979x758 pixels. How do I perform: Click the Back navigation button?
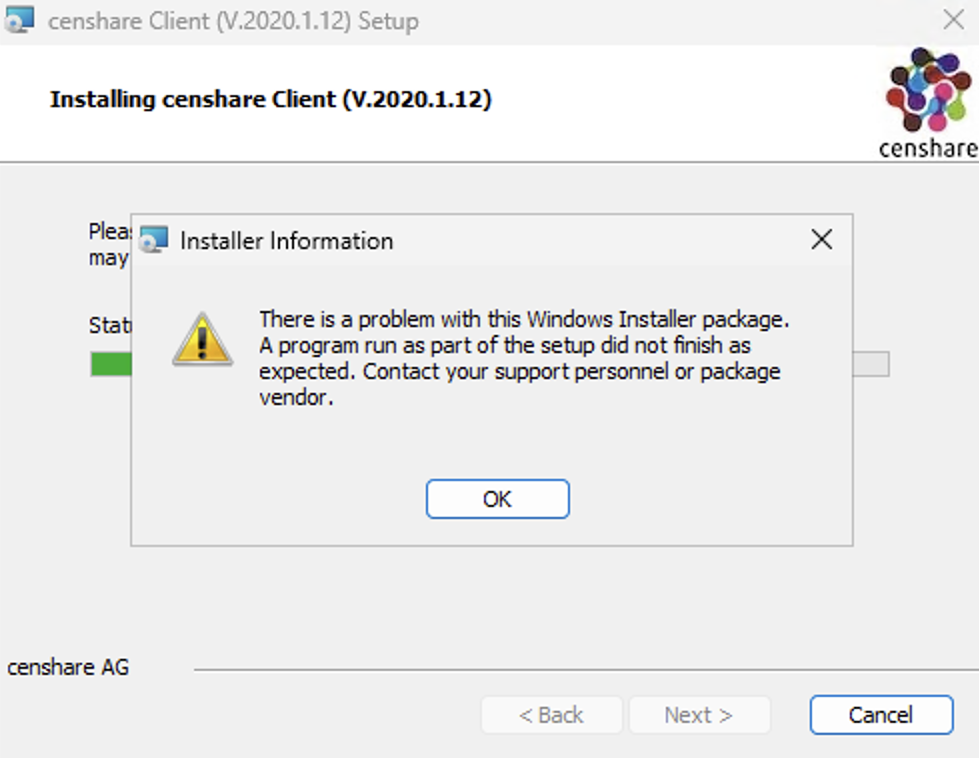[551, 715]
